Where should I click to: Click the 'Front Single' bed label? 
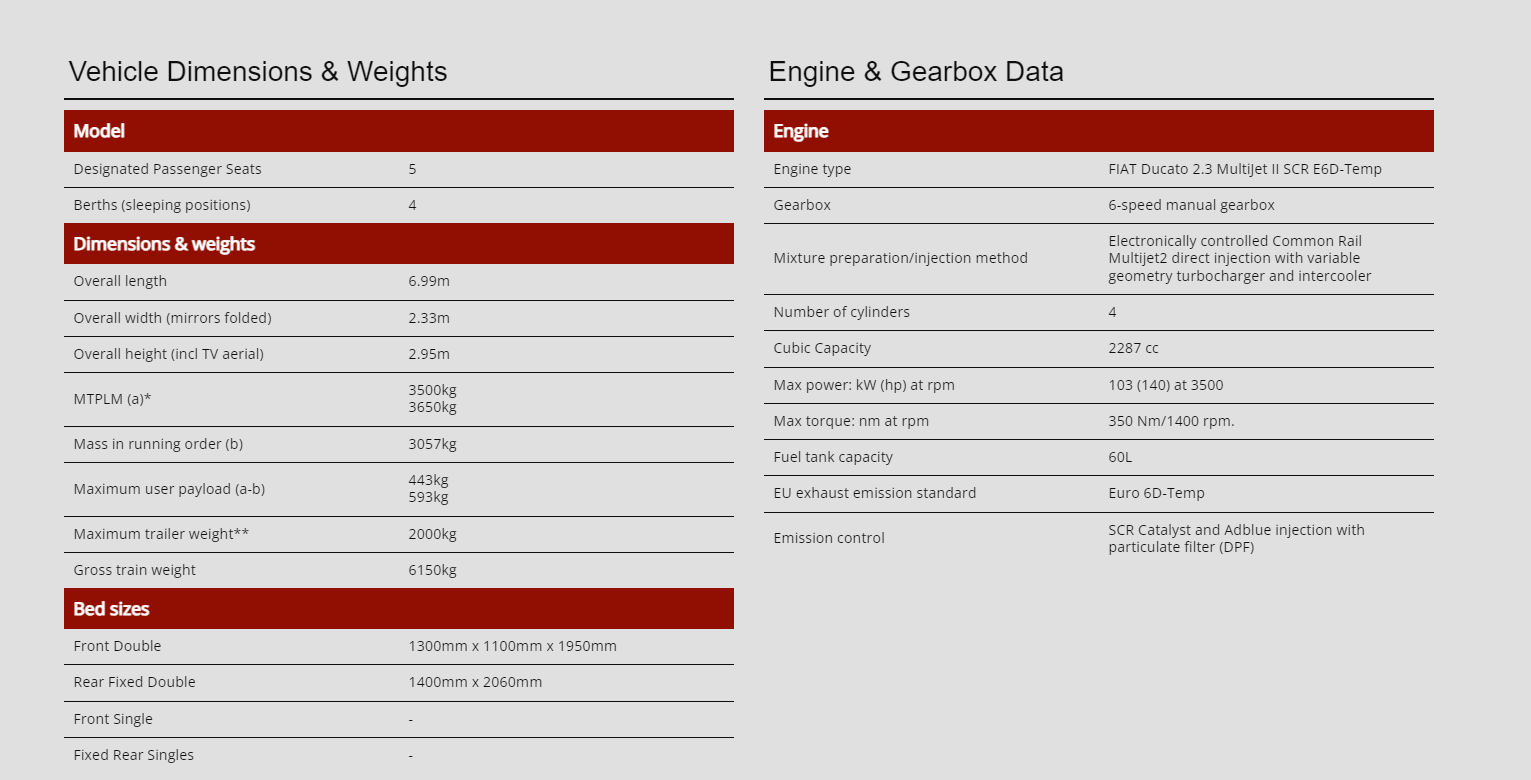tap(113, 719)
